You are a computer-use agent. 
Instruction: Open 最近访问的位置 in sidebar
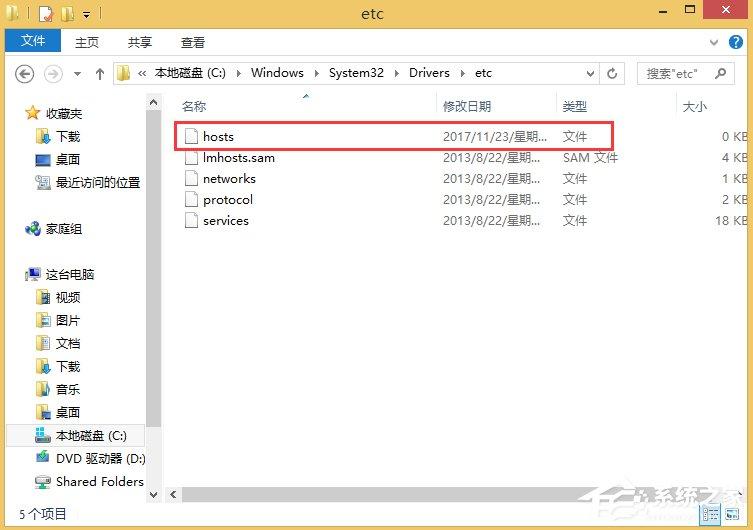pos(97,182)
